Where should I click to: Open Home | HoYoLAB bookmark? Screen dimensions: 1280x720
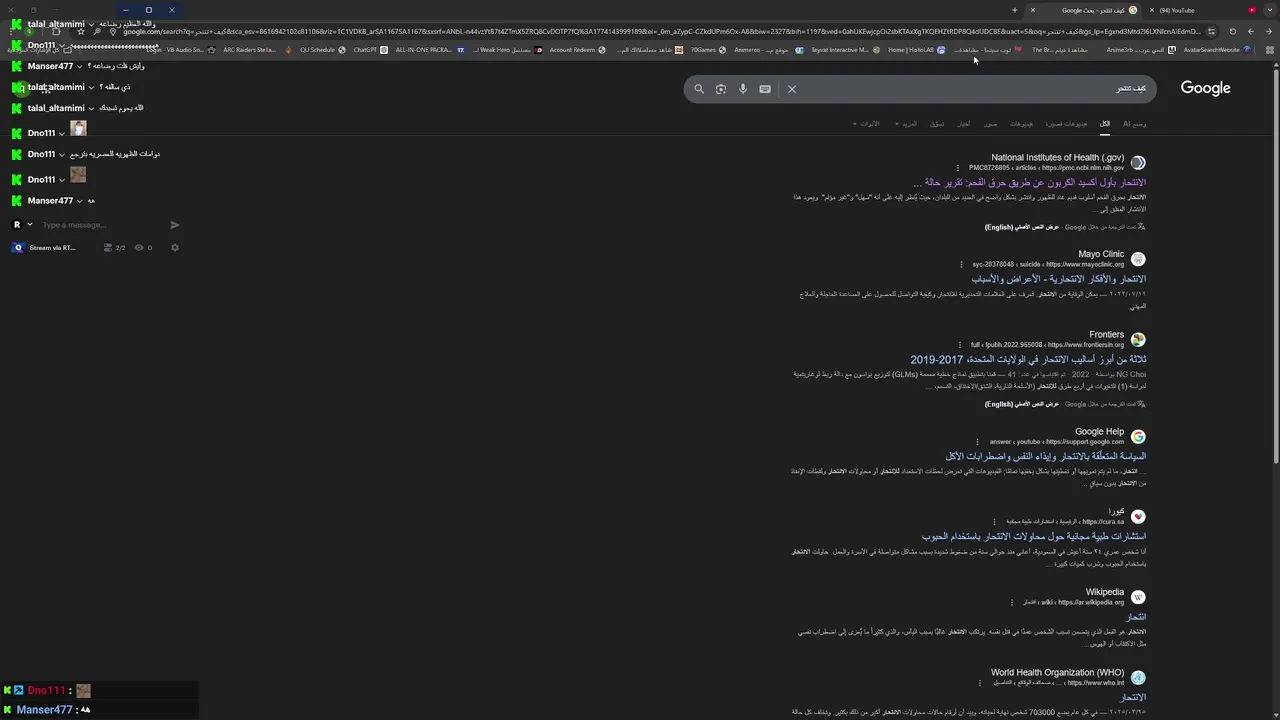pyautogui.click(x=916, y=50)
